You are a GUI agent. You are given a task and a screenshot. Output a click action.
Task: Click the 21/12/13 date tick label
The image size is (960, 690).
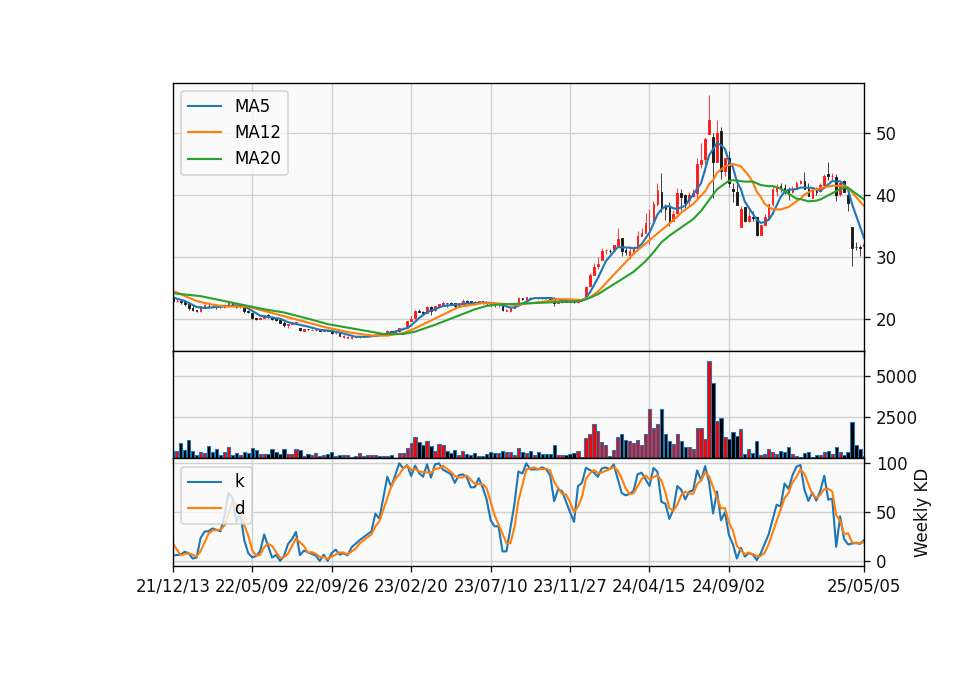[173, 586]
